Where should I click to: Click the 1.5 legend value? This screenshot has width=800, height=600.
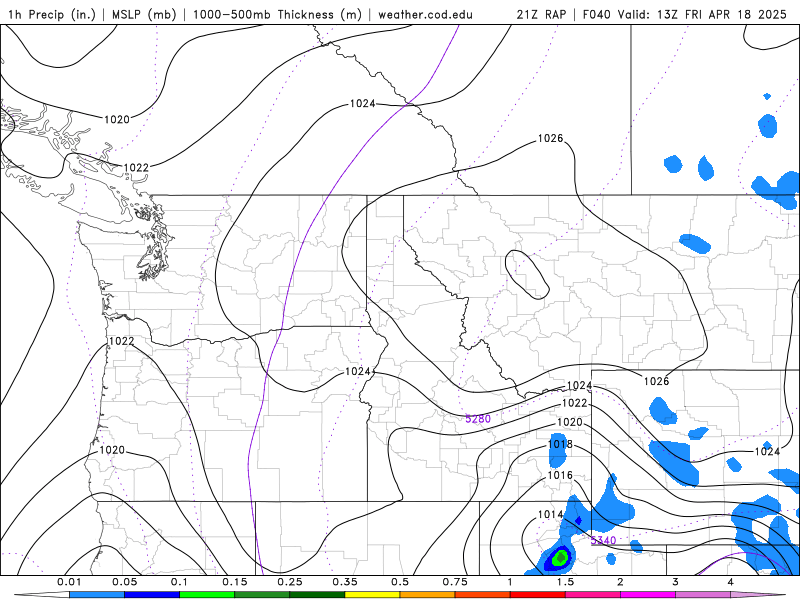click(565, 582)
